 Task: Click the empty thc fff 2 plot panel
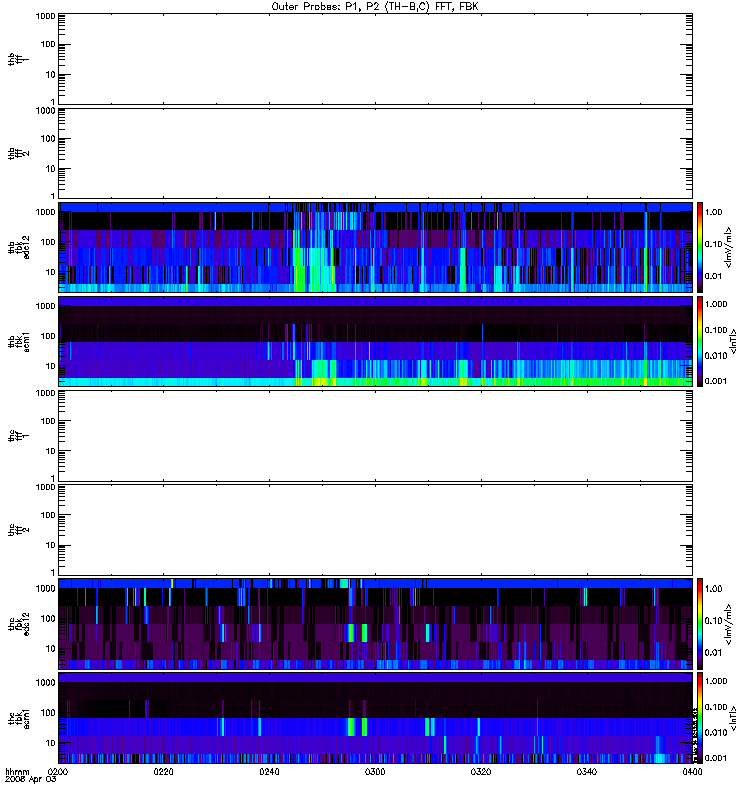375,530
